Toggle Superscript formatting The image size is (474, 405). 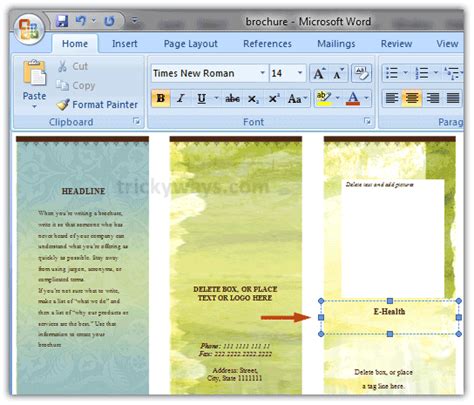point(274,98)
